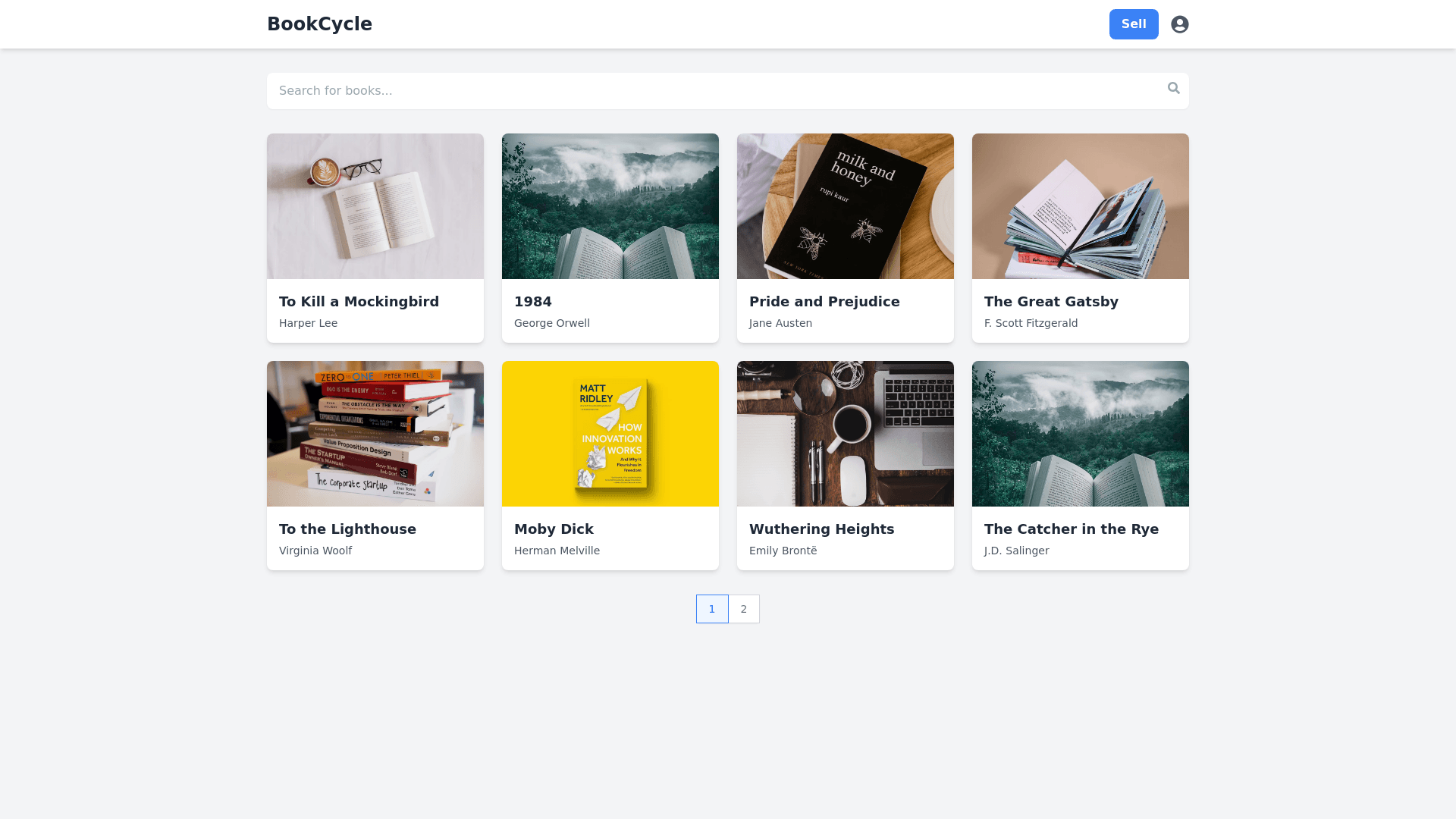Select the Wuthering Heights title
1456x819 pixels.
pos(821,529)
